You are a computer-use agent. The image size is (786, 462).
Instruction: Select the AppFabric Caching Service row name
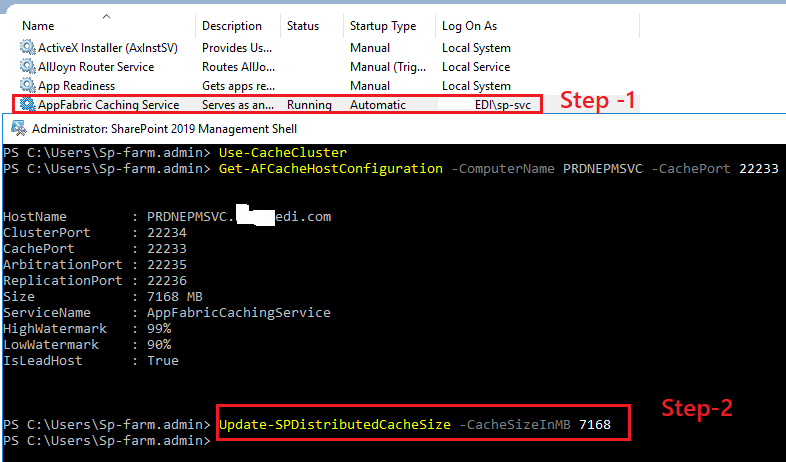108,105
